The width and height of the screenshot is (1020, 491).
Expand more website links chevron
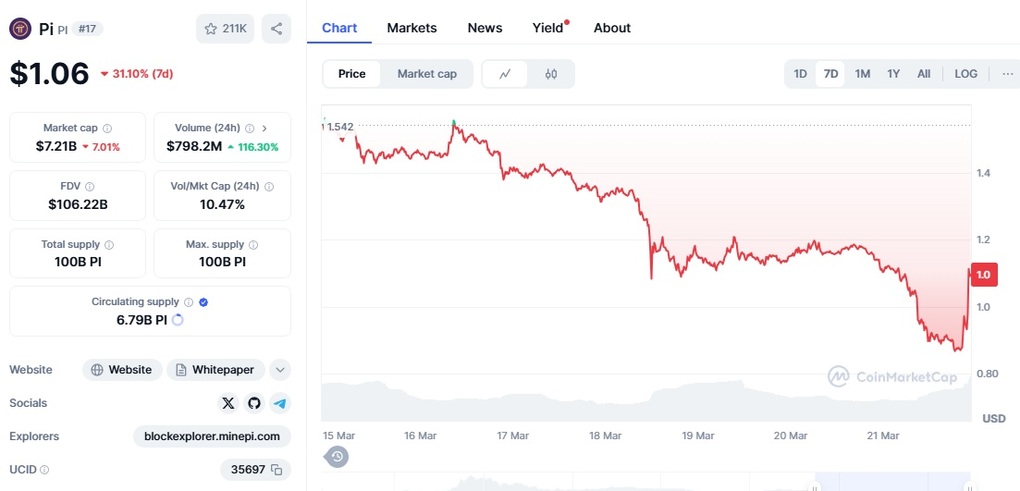[280, 370]
